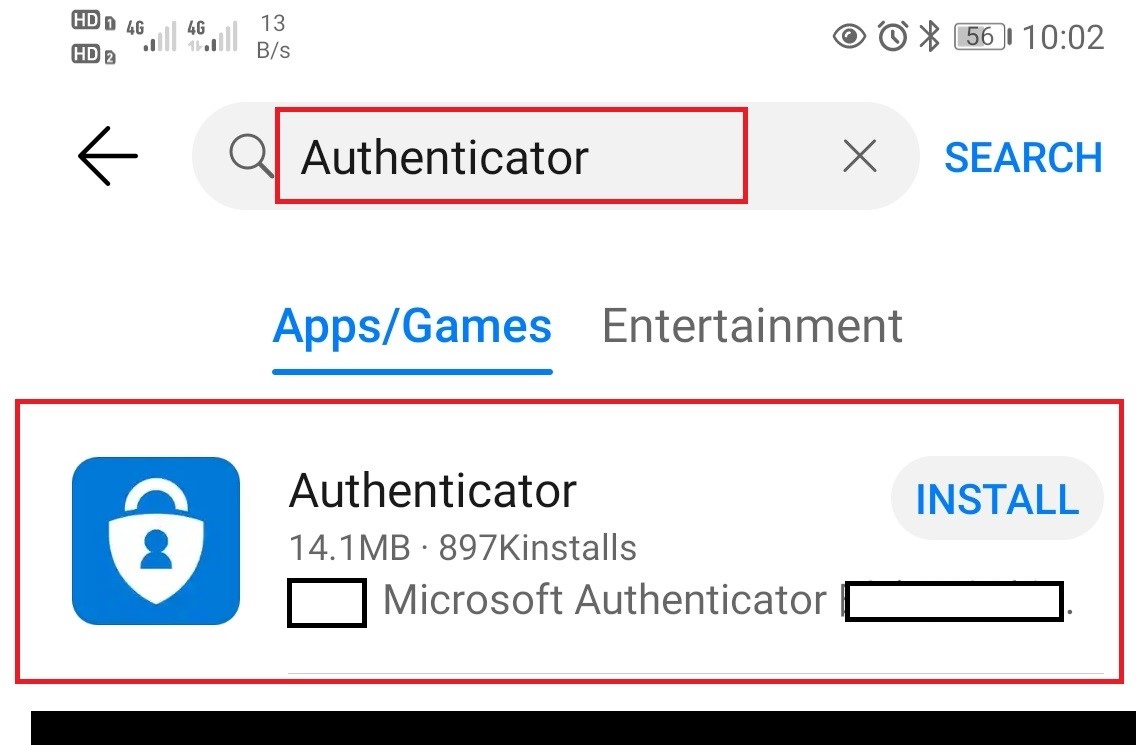Tap the magnifying glass search icon

point(251,156)
